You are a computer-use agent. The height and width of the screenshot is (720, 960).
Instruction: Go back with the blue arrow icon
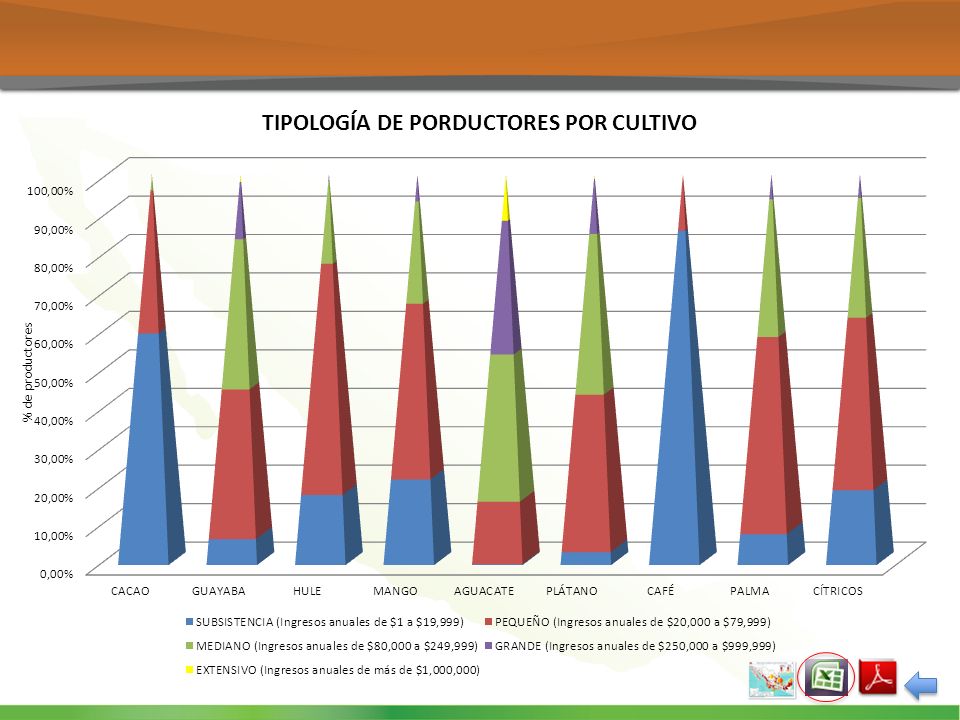coord(921,684)
